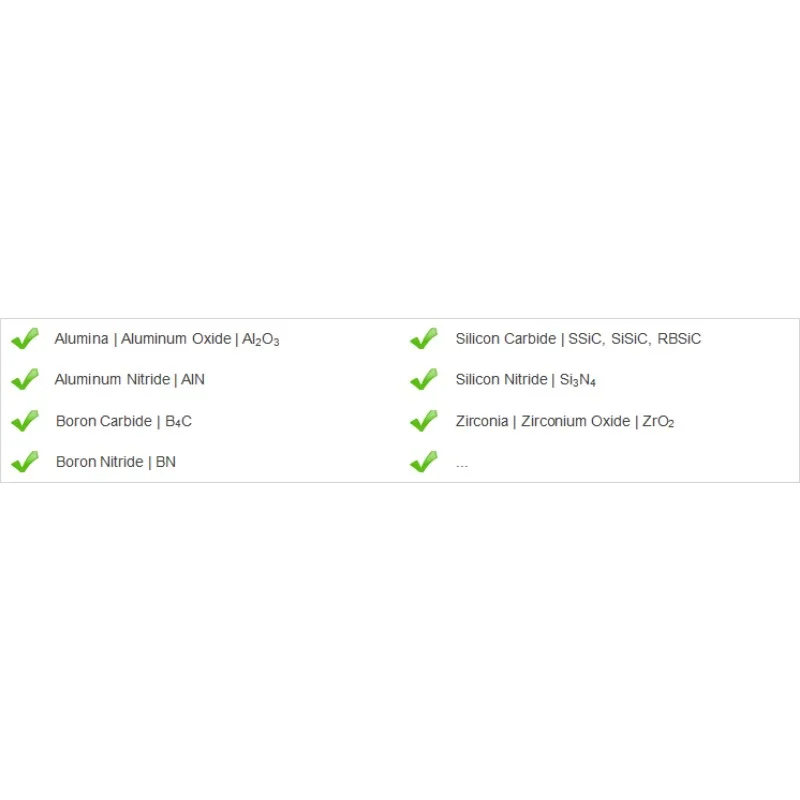800x800 pixels.
Task: Select the Silicon Nitride | Si3N4 text
Action: point(526,380)
